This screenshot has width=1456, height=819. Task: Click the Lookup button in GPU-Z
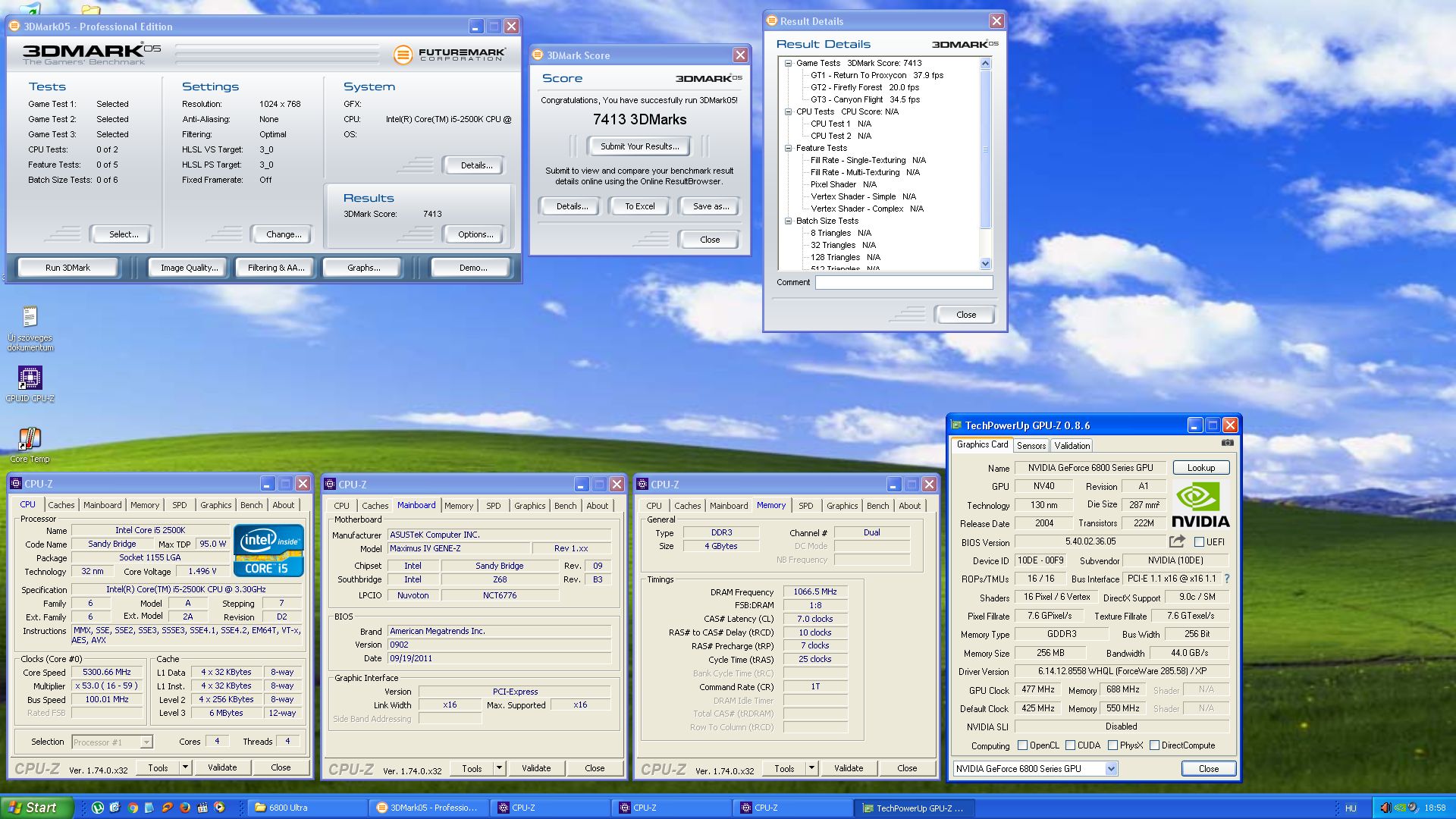(1200, 468)
